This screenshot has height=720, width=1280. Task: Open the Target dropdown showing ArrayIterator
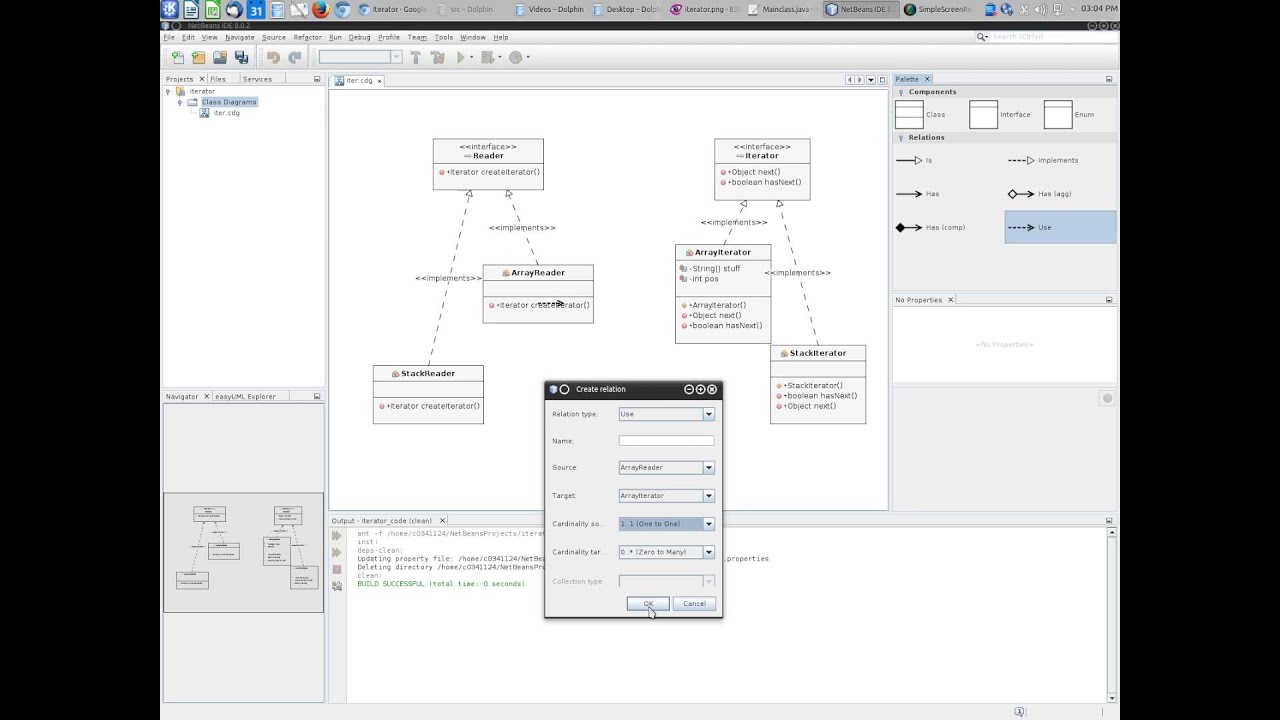tap(708, 496)
